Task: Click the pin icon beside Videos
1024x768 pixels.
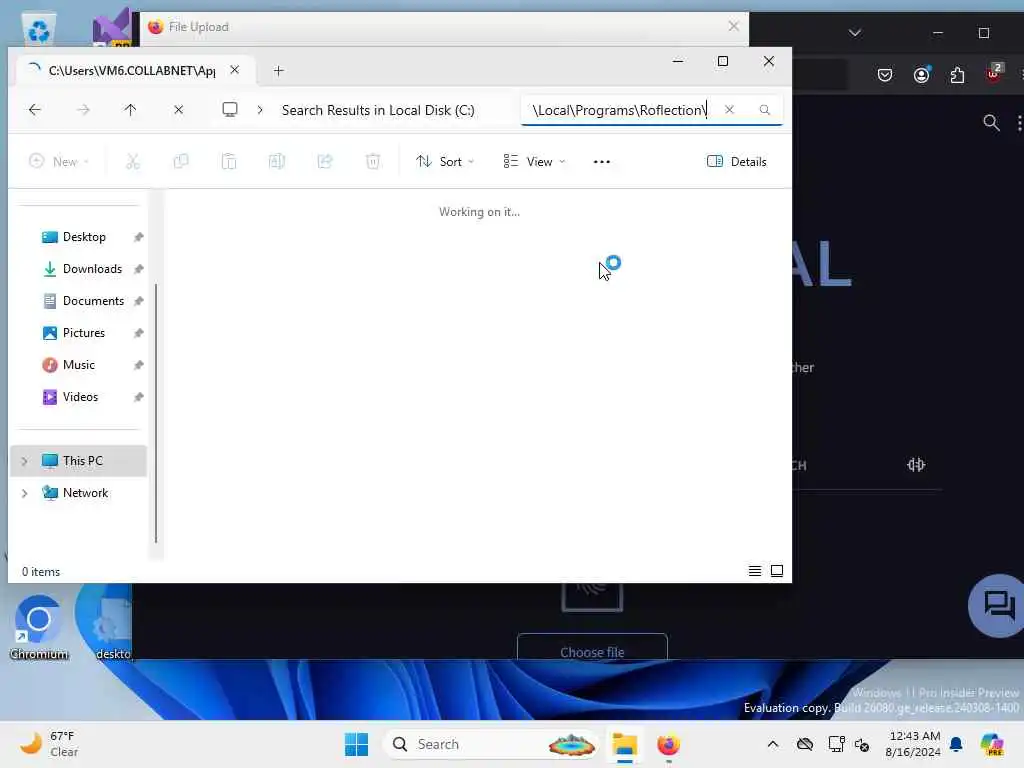Action: click(x=138, y=397)
